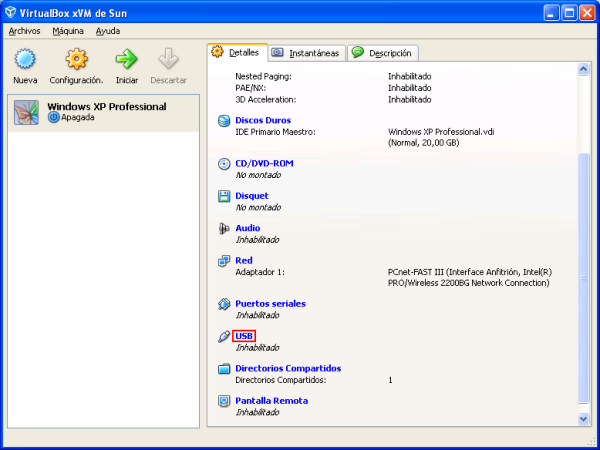The image size is (600, 450).
Task: Switch to the Instantáneas tab
Action: (305, 53)
